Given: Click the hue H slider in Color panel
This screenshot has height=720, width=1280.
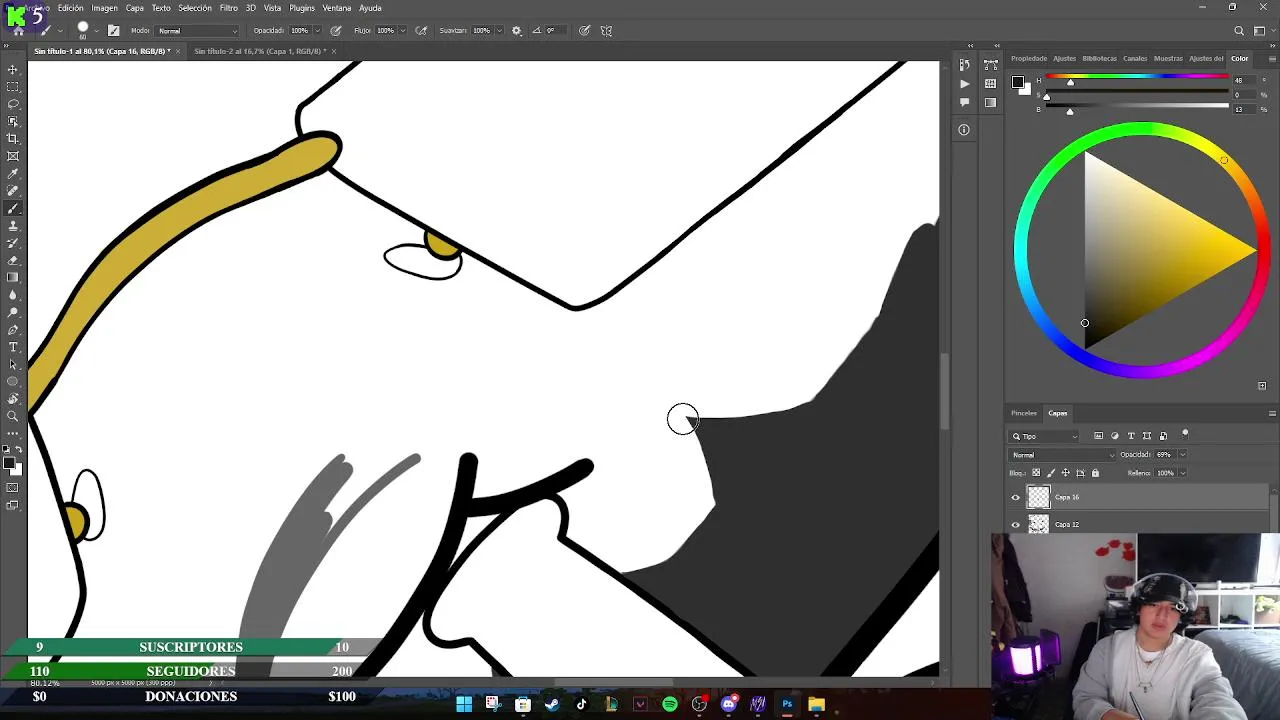Looking at the screenshot, I should coord(1137,80).
